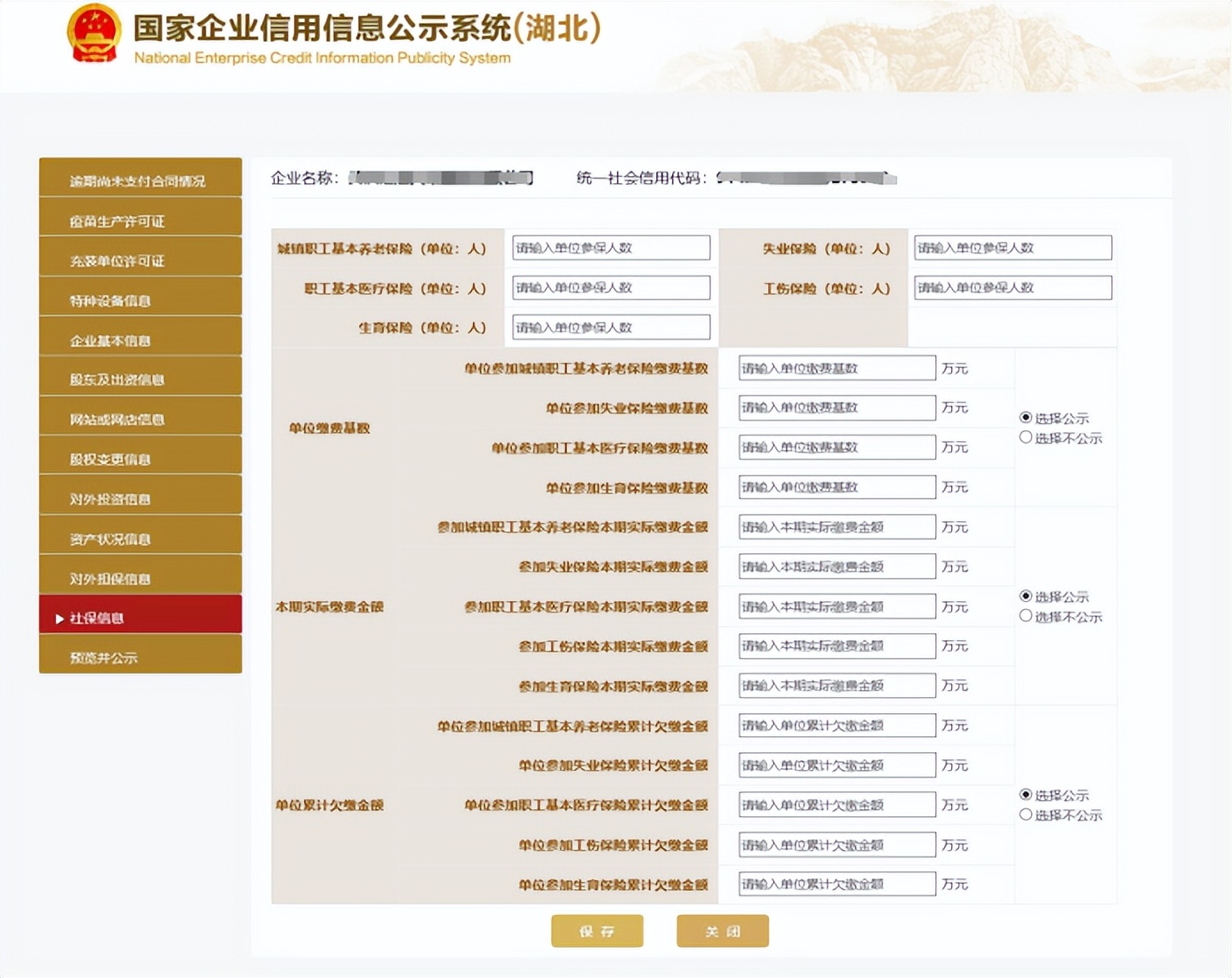Screen dimensions: 1232x978
Task: Select 股权变更信息 from the sidebar
Action: point(140,457)
